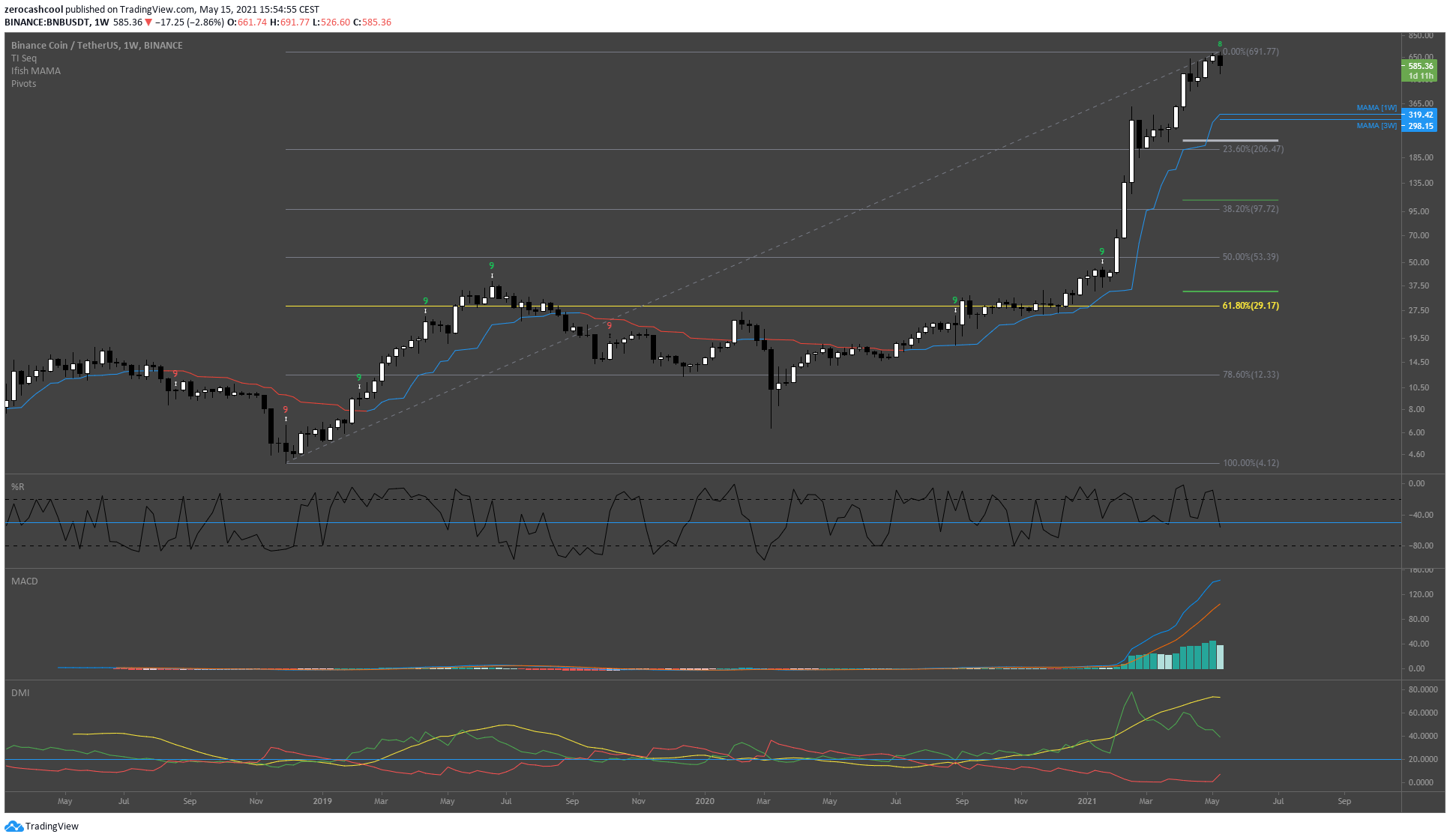The height and width of the screenshot is (840, 1450).
Task: Click 4.60 on the price axis
Action: click(1416, 454)
